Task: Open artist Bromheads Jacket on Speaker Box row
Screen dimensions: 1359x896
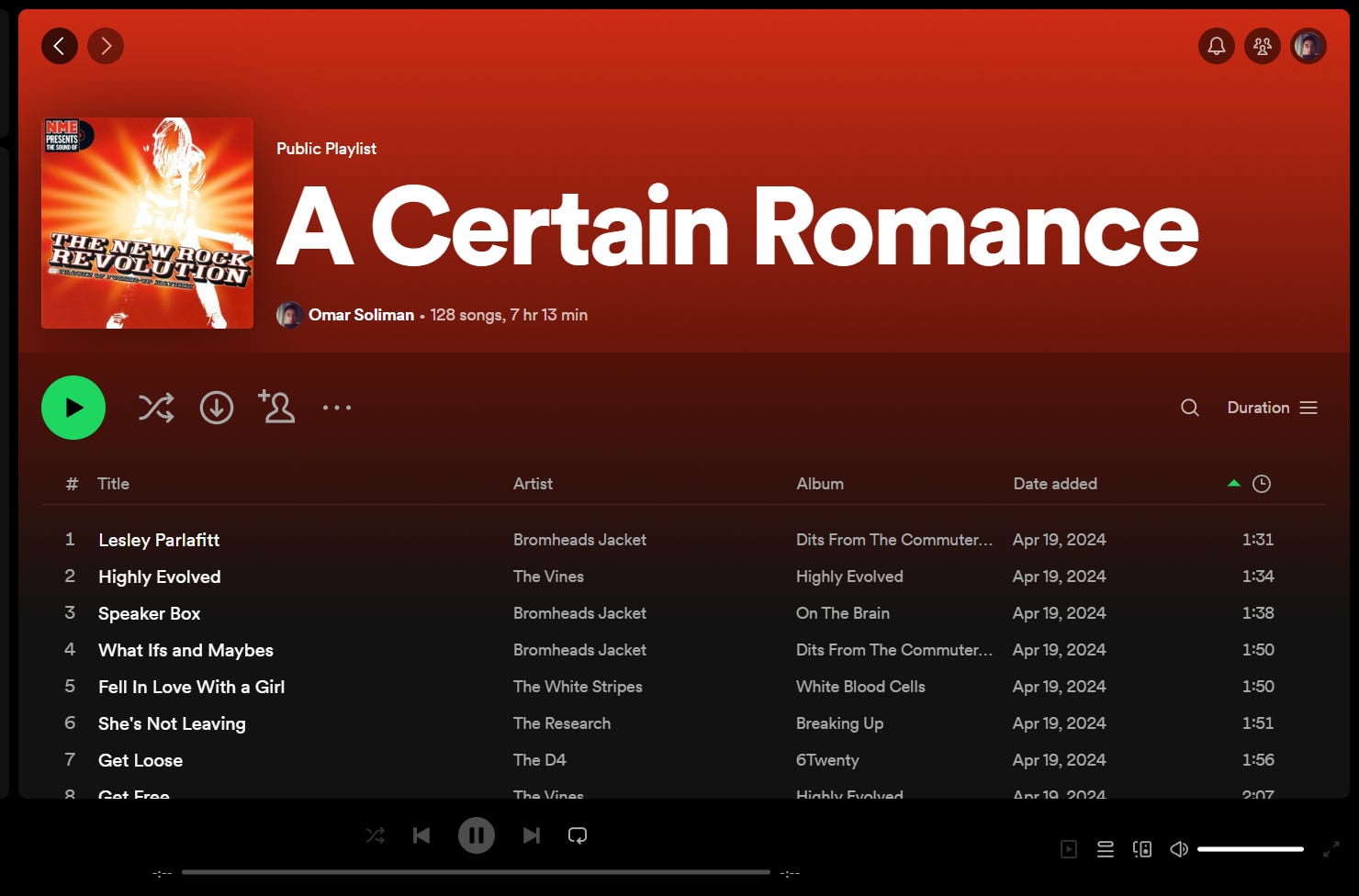Action: point(579,613)
